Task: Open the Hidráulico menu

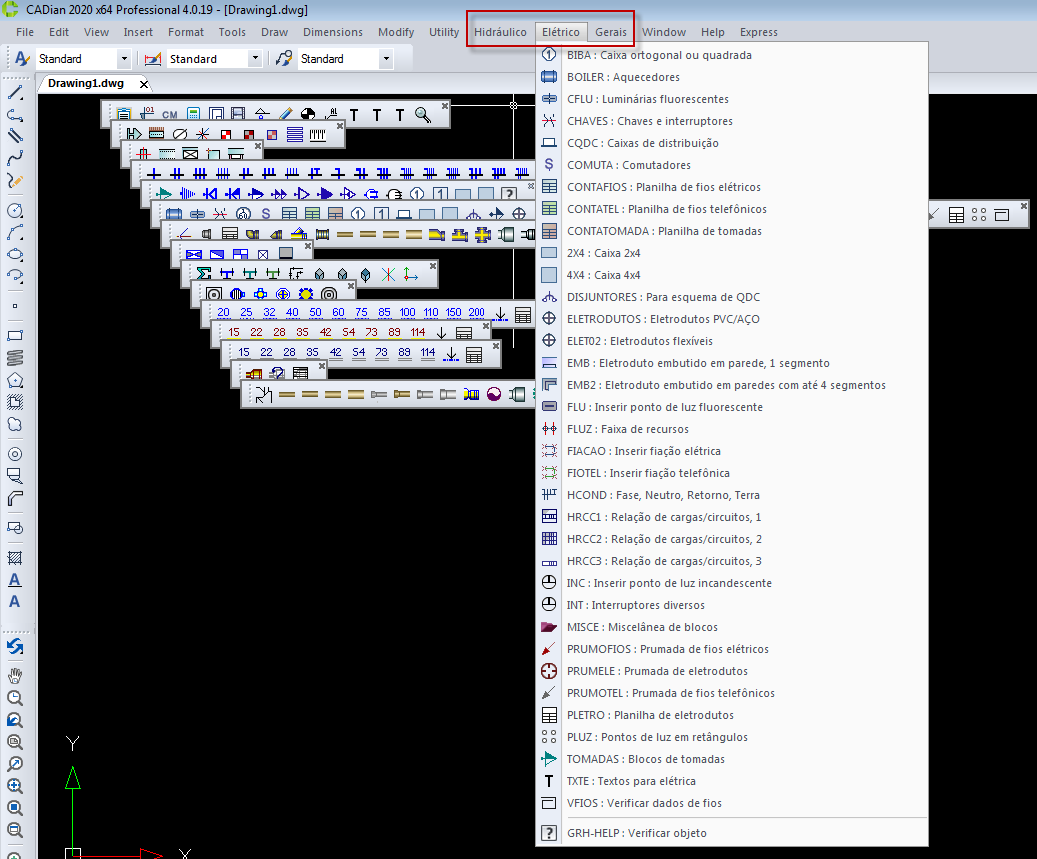Action: point(500,32)
